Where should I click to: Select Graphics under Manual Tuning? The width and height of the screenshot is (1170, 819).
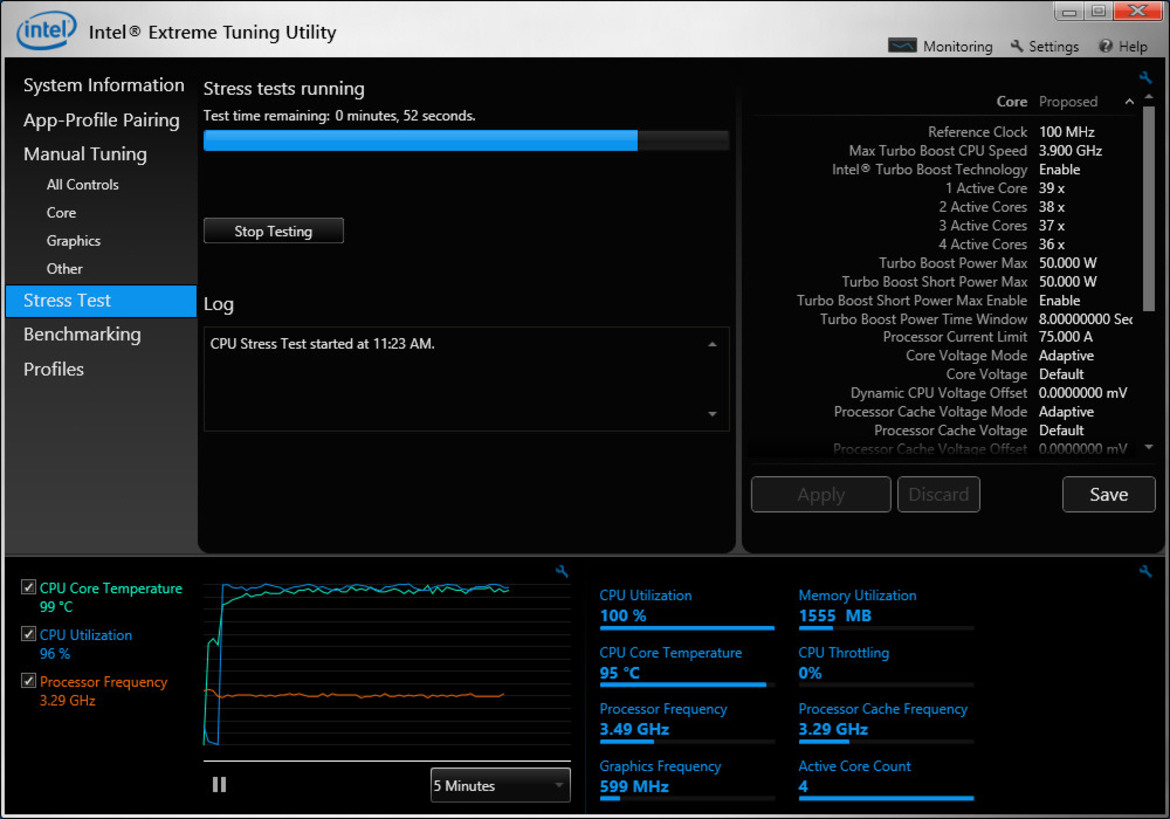pyautogui.click(x=73, y=241)
